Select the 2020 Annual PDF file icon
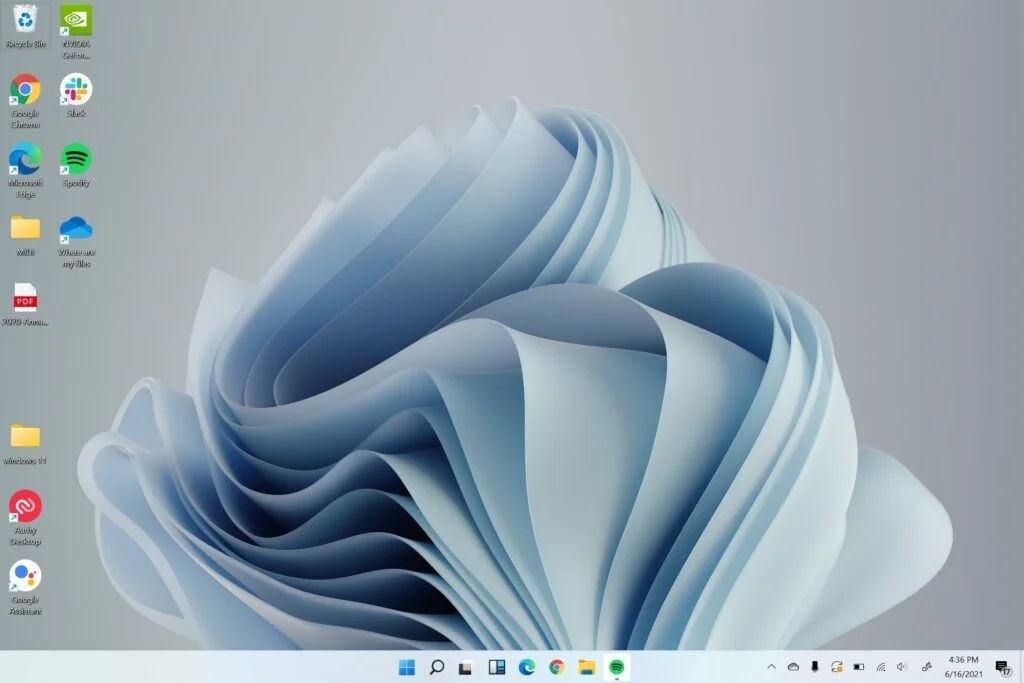 (25, 304)
